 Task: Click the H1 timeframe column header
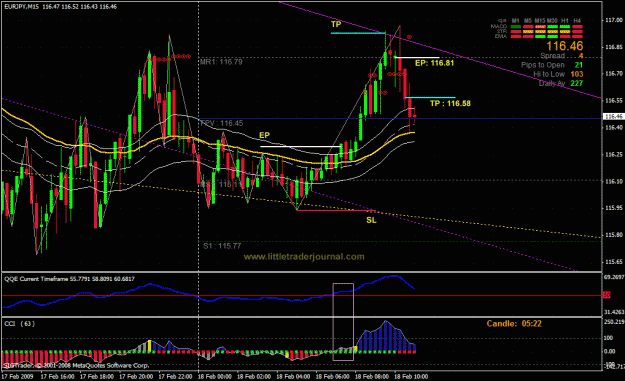(x=564, y=21)
